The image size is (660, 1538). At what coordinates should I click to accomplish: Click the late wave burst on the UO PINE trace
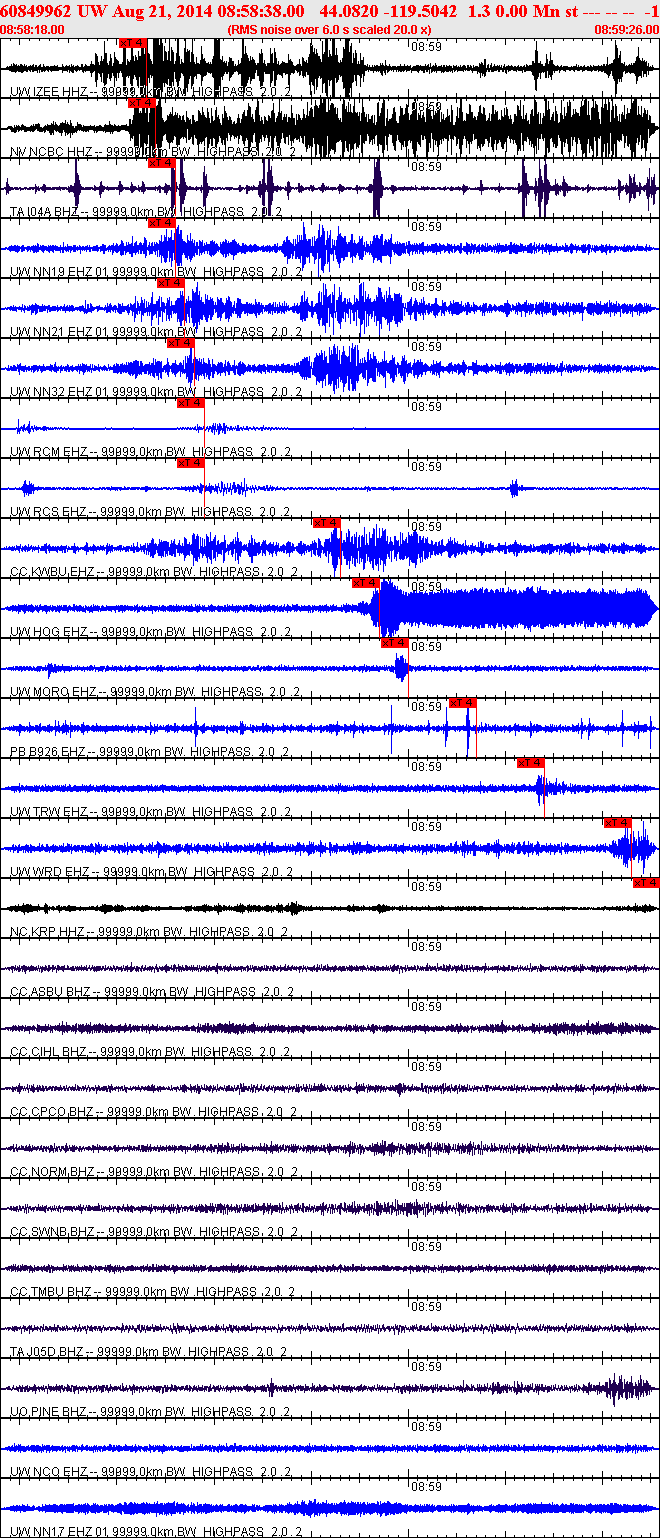point(628,1388)
